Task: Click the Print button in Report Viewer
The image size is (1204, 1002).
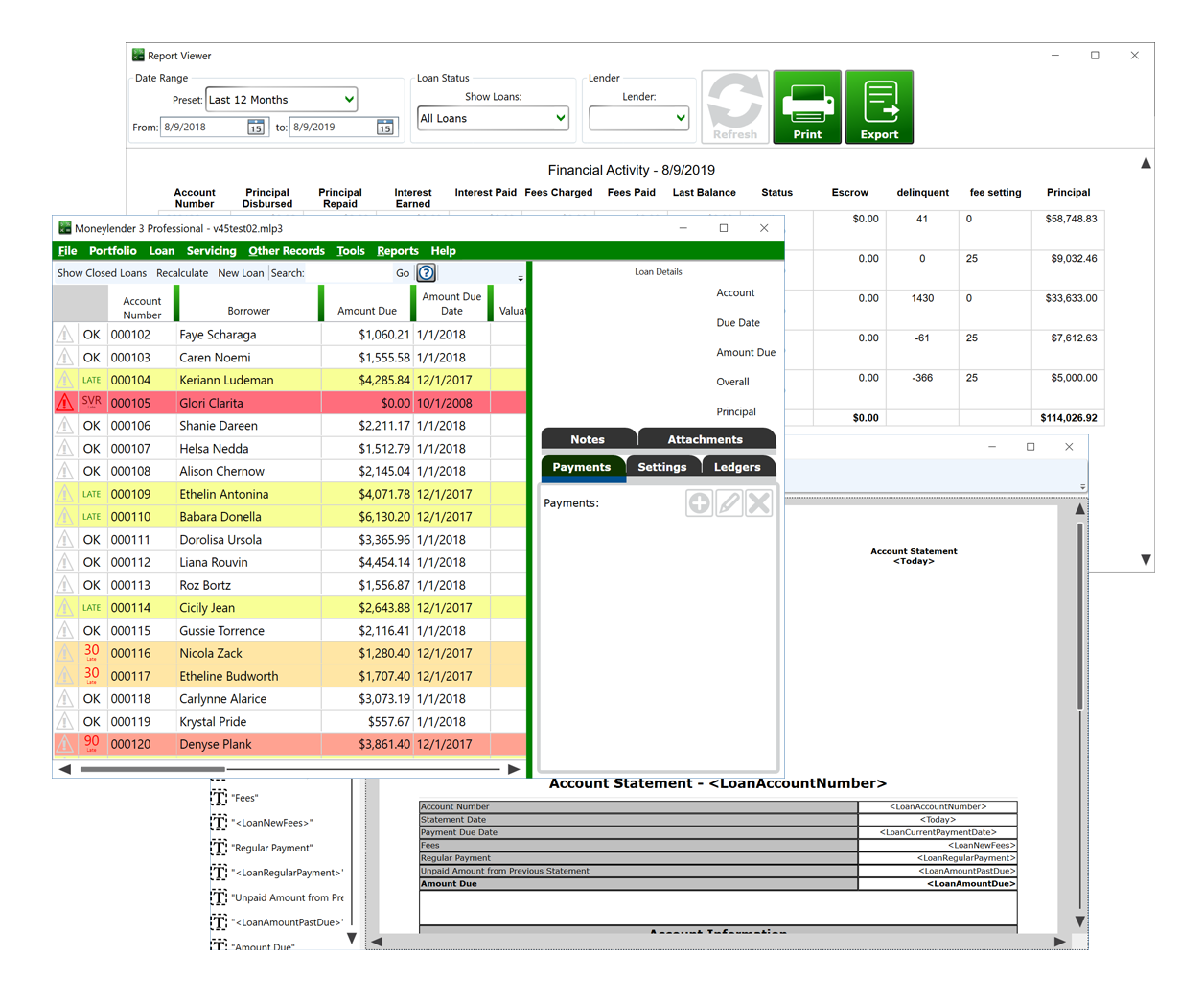Action: (x=807, y=106)
